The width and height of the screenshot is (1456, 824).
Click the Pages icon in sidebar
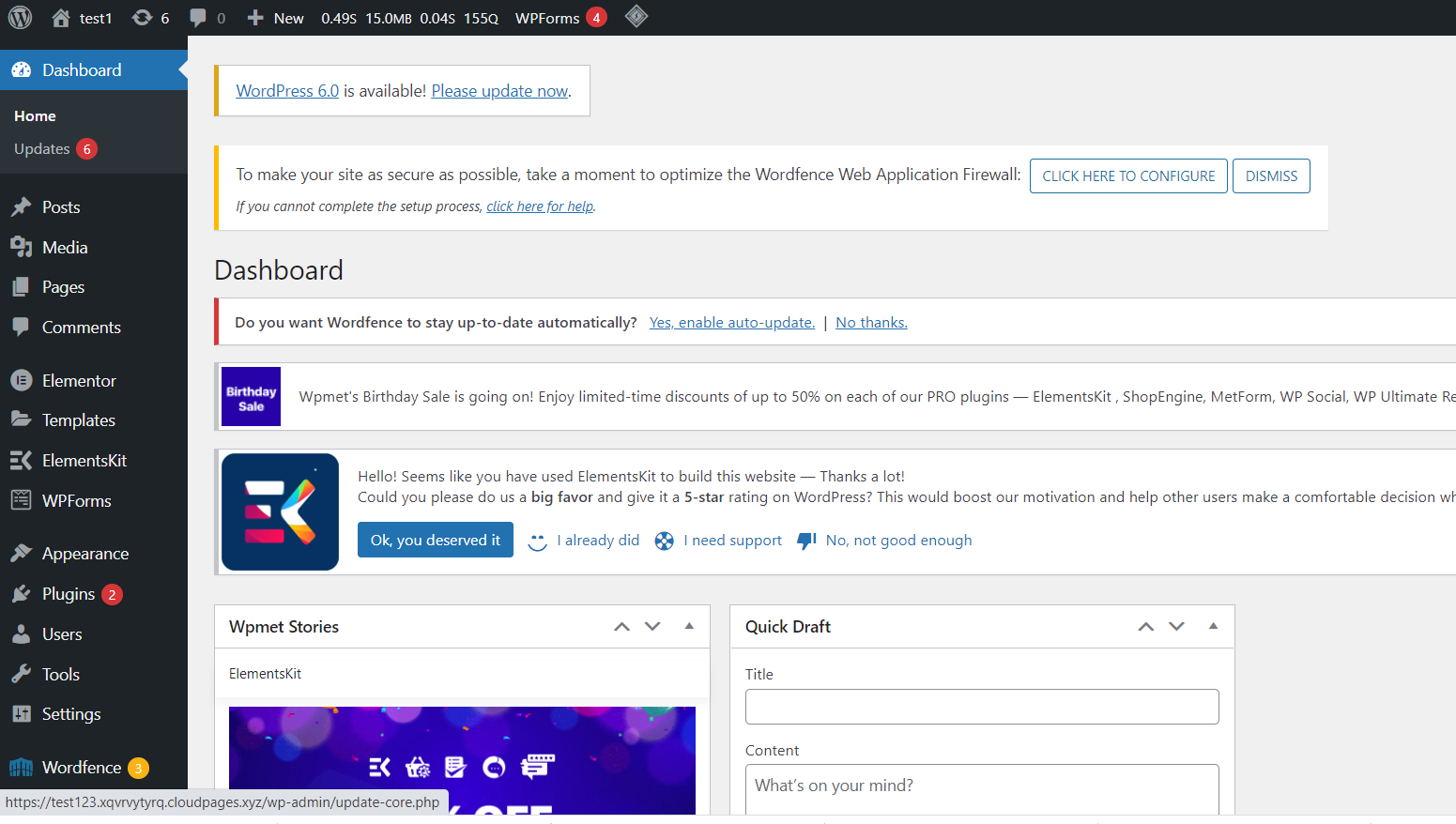(x=22, y=287)
